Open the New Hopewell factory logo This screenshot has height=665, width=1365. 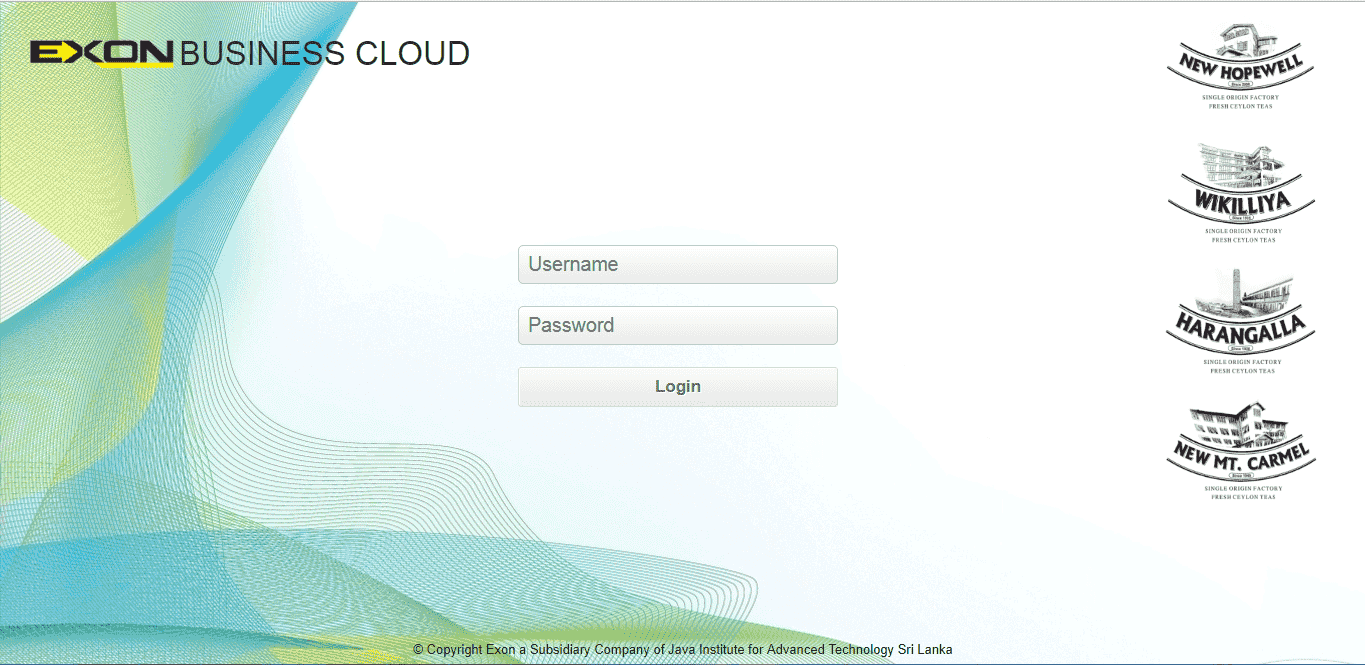click(1240, 67)
